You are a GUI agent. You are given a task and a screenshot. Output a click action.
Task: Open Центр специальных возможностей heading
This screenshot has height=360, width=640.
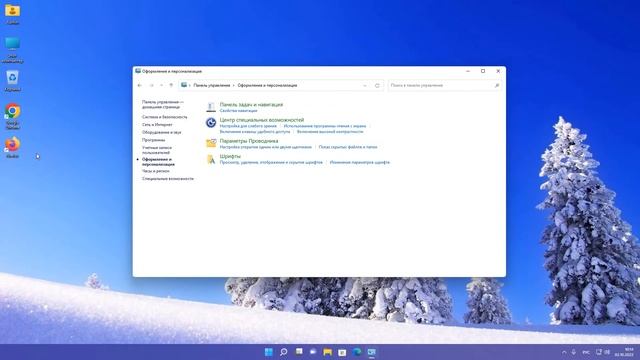(x=262, y=120)
